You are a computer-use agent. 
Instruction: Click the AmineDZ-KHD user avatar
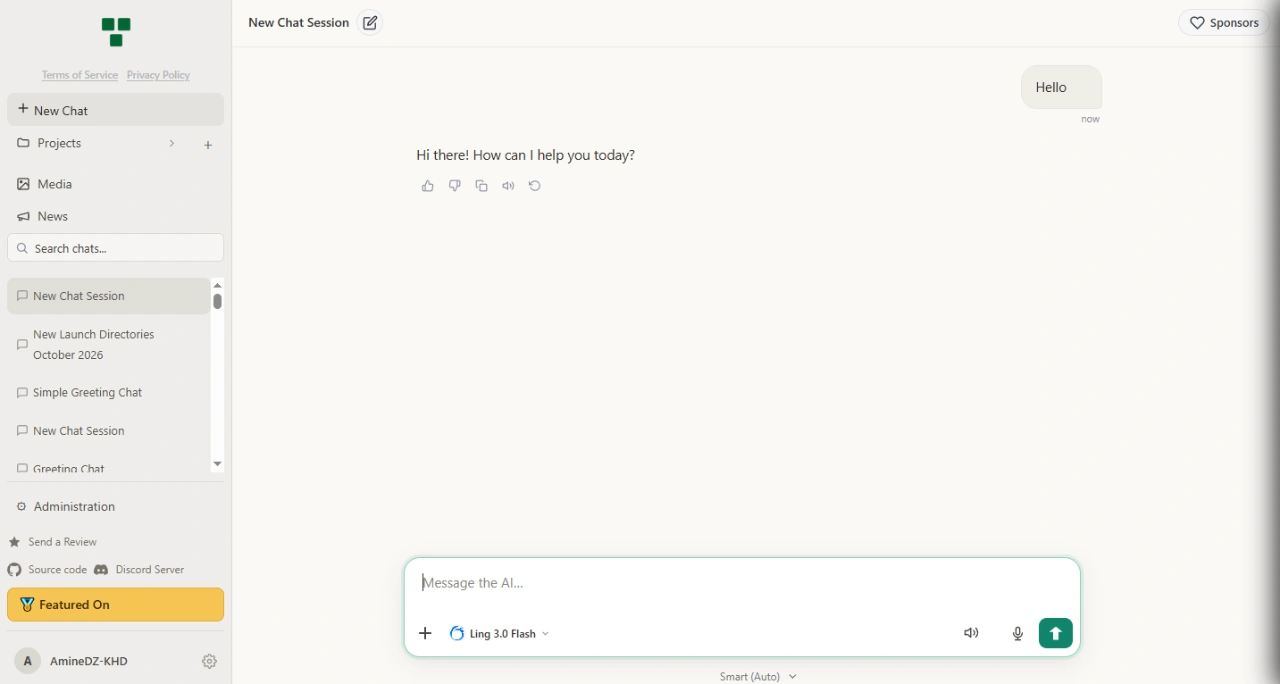[28, 661]
